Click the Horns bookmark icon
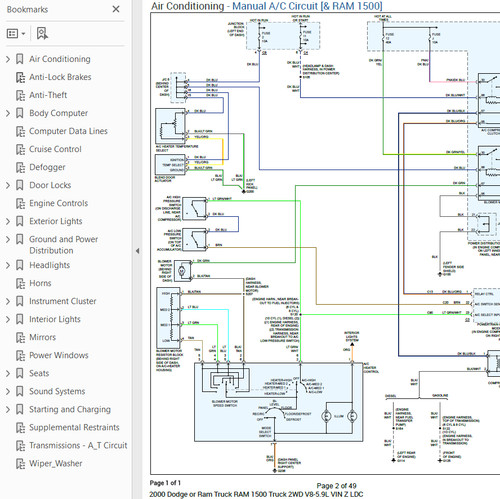The height and width of the screenshot is (499, 500). (x=20, y=283)
